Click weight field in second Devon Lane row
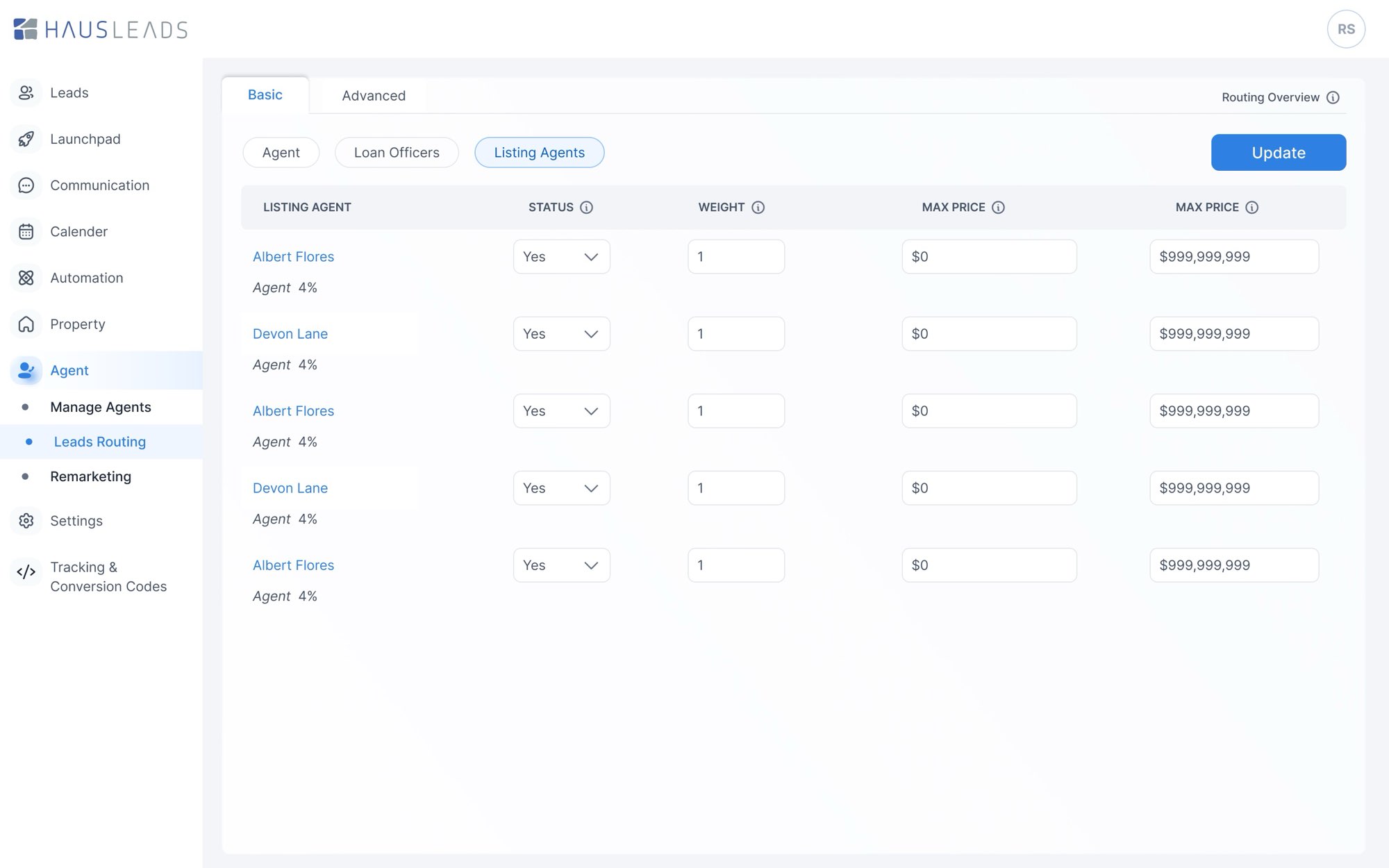Image resolution: width=1389 pixels, height=868 pixels. click(736, 487)
